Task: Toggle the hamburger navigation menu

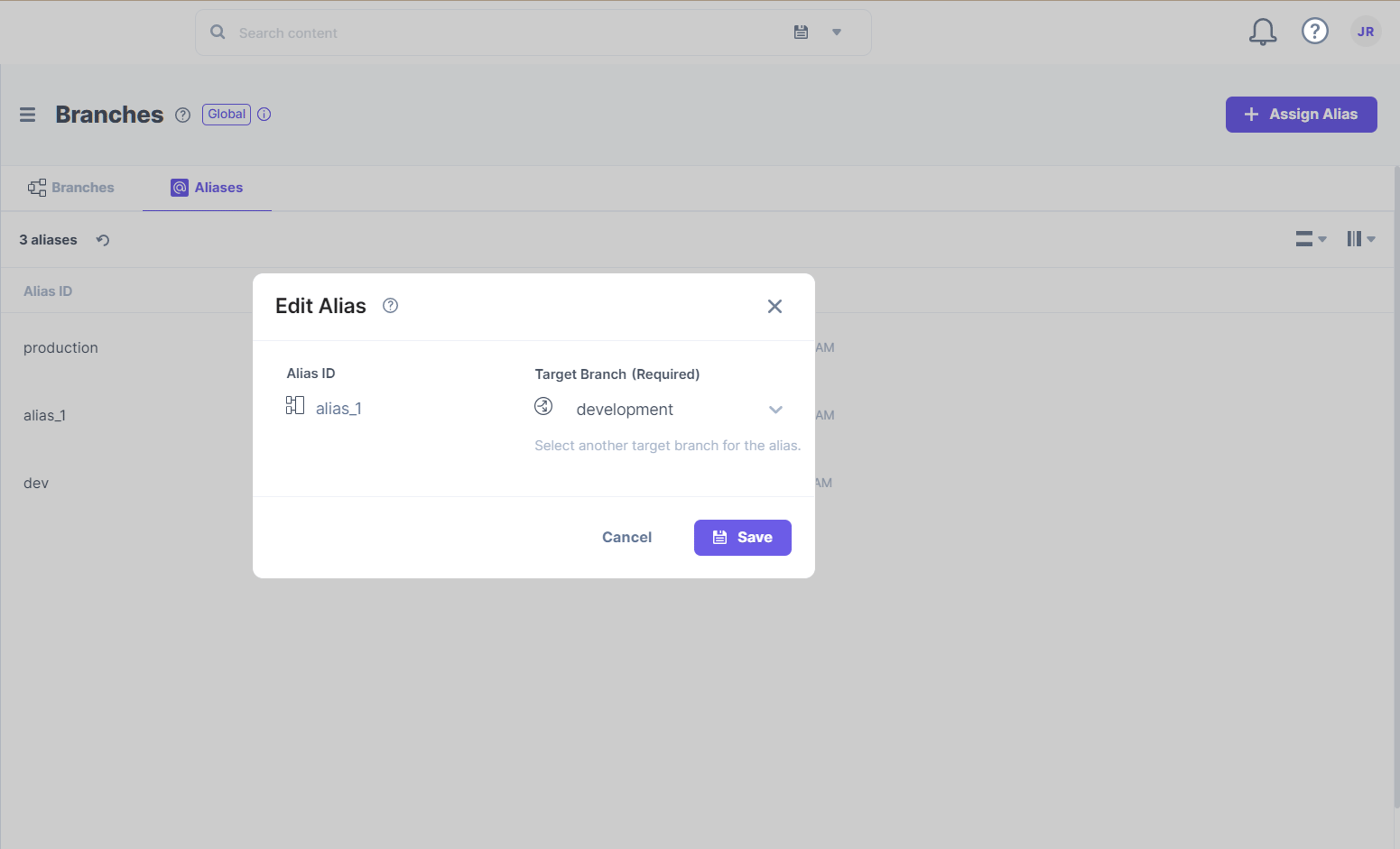Action: pyautogui.click(x=27, y=115)
